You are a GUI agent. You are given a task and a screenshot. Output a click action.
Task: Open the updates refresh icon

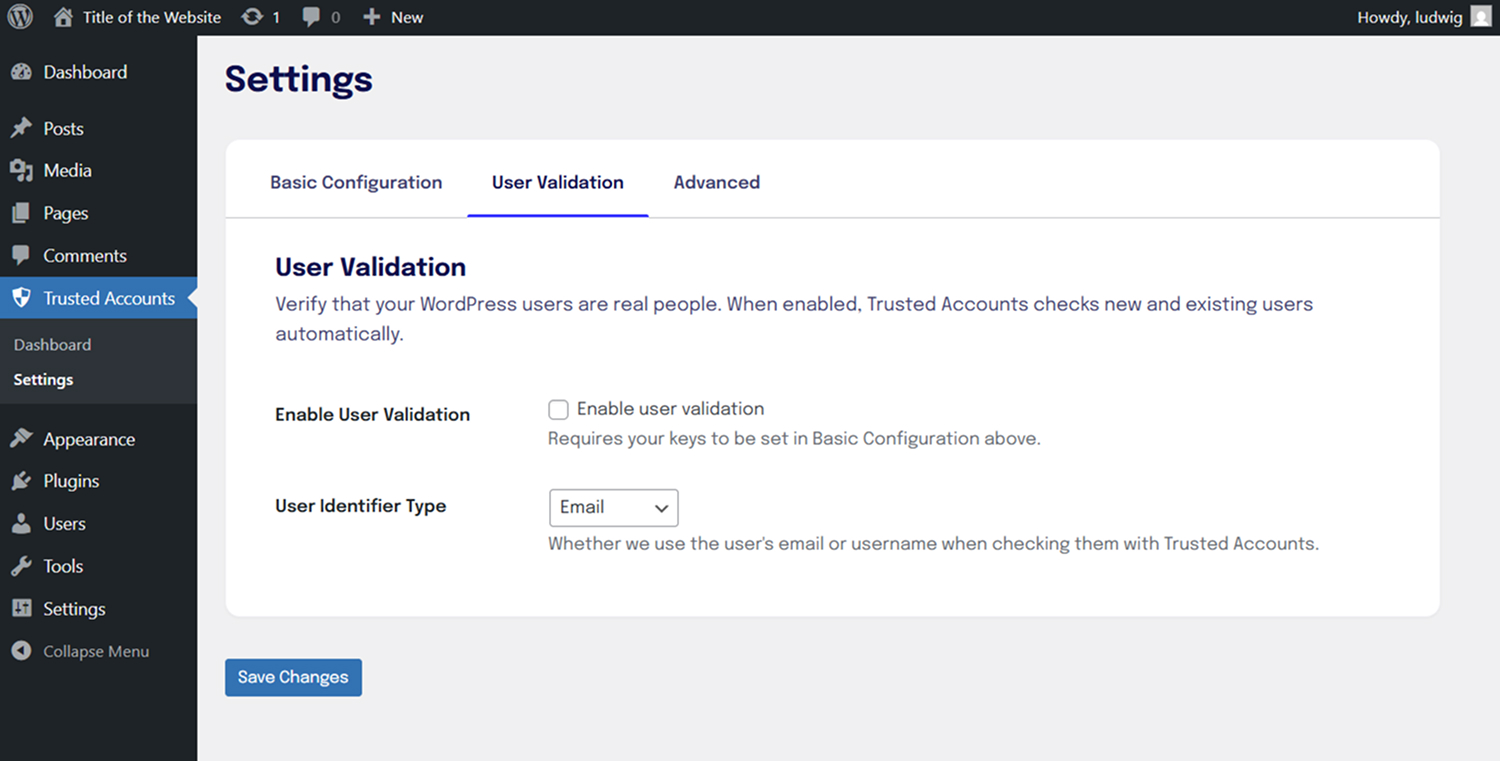pos(253,17)
